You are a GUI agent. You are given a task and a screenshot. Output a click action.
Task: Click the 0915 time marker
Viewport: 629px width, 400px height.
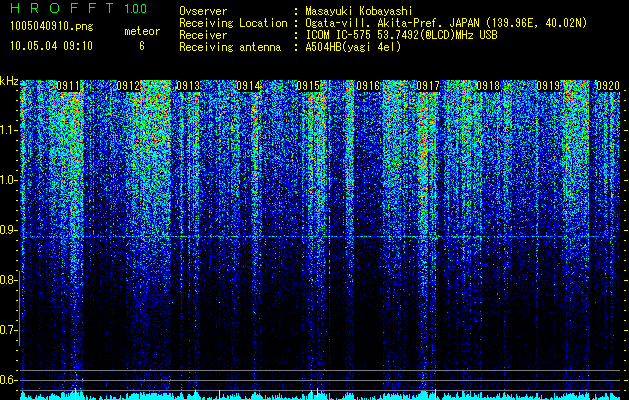pyautogui.click(x=308, y=86)
